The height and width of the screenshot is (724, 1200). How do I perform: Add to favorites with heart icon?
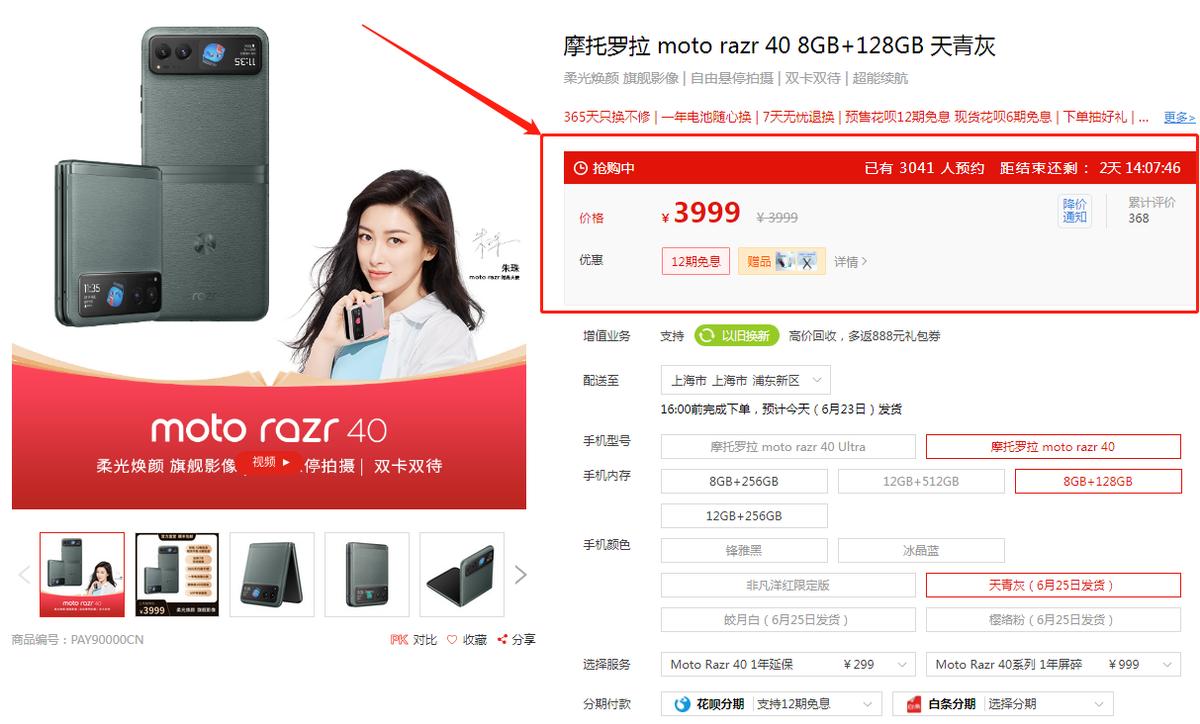click(x=452, y=640)
